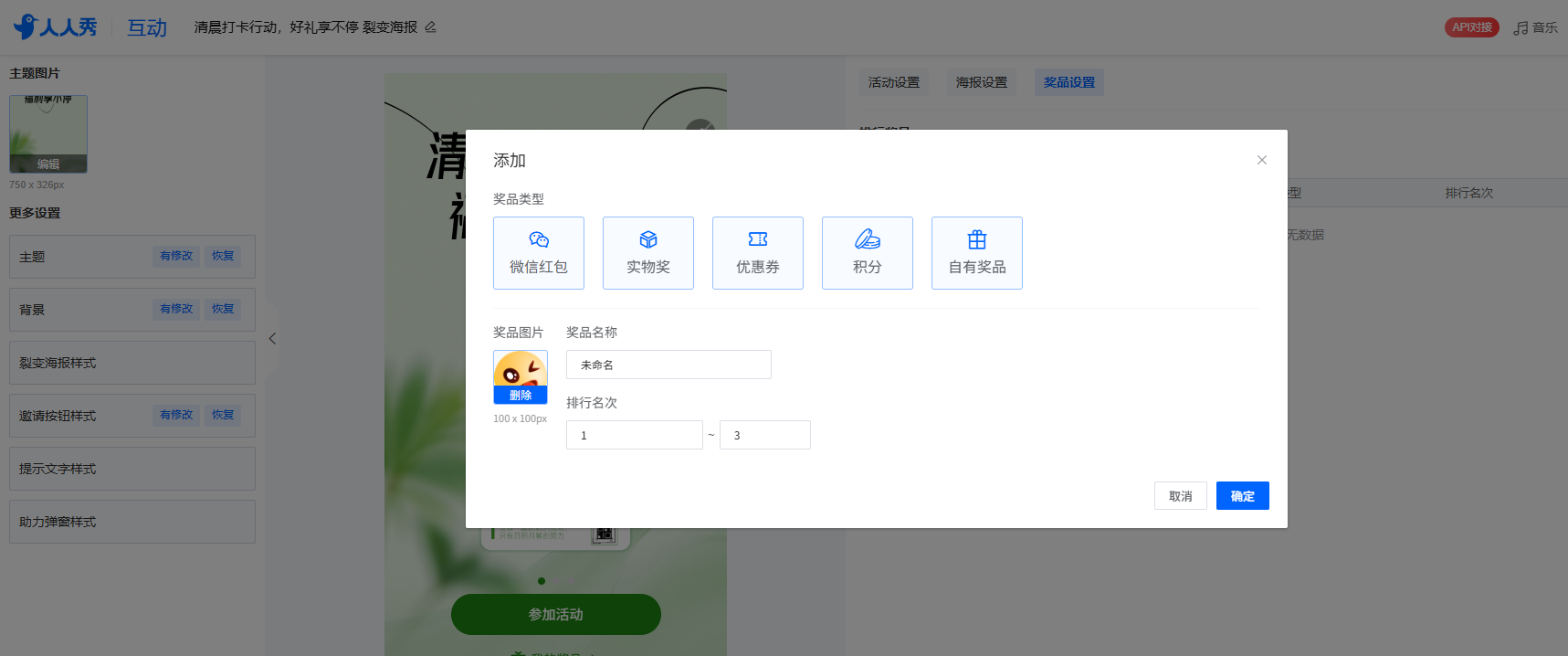
Task: Open the 奖品设置 tab
Action: 1069,82
